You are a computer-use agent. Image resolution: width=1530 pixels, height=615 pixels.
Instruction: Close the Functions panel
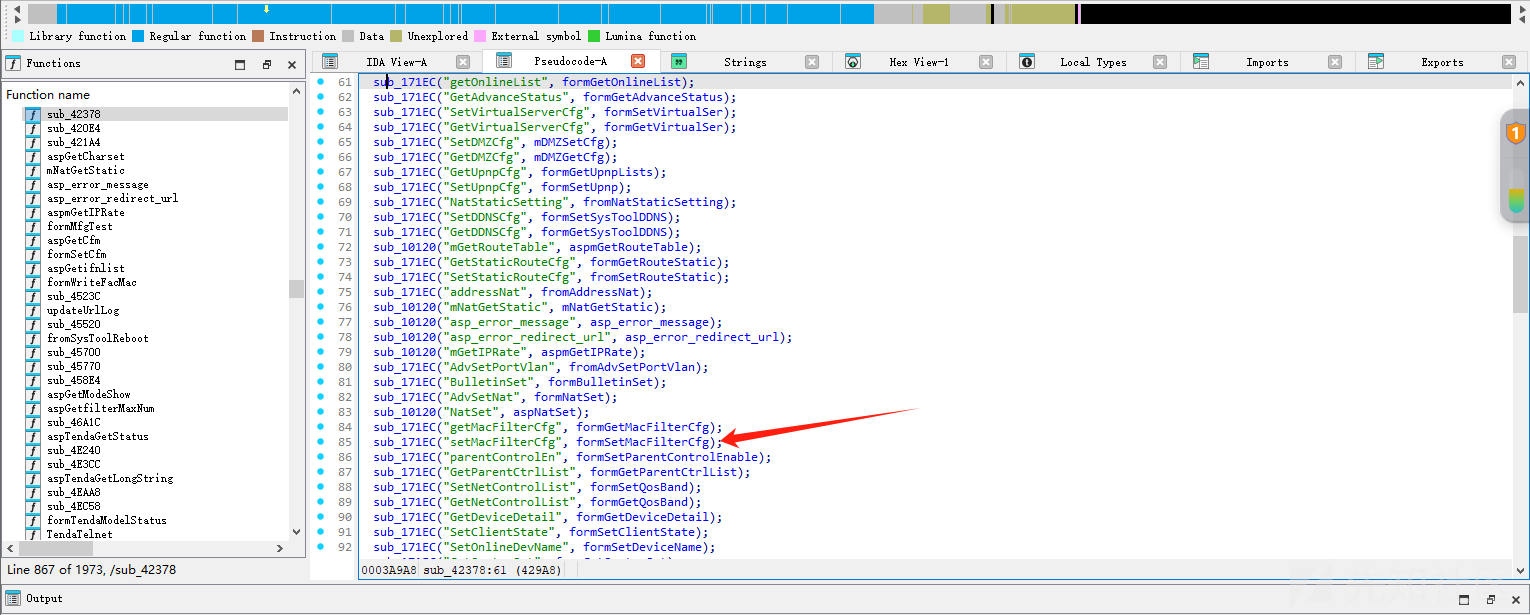[x=292, y=64]
